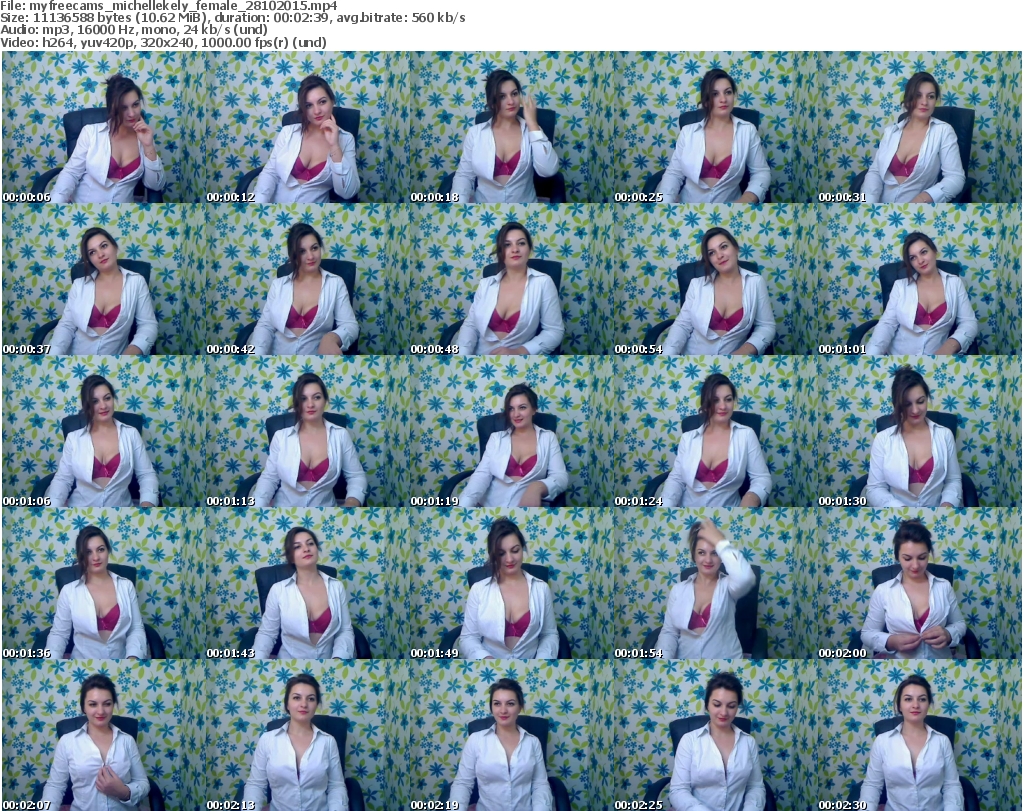Click the frame with timestamp 00:02:19

511,735
